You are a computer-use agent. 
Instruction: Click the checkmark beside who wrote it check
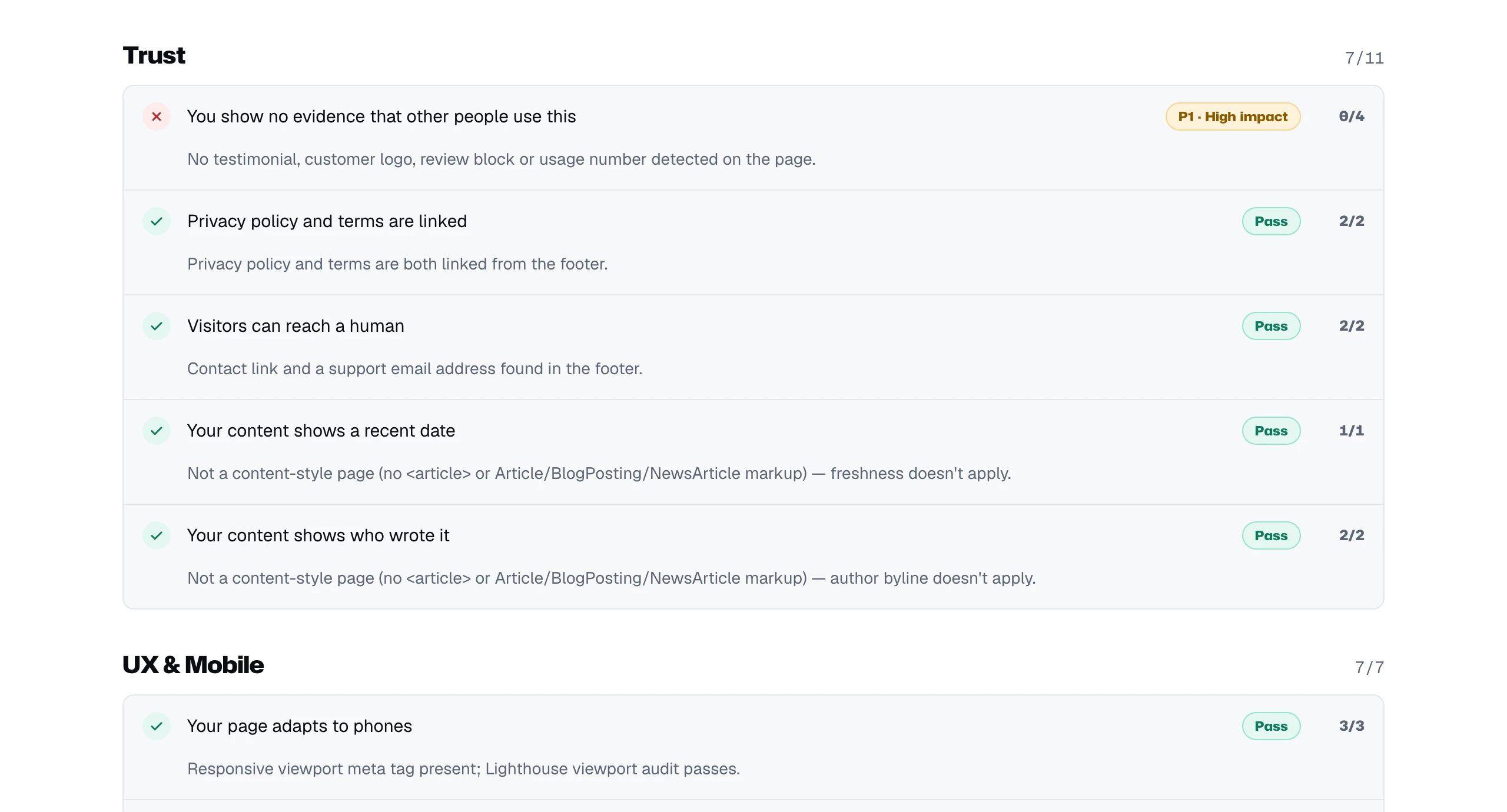(157, 535)
